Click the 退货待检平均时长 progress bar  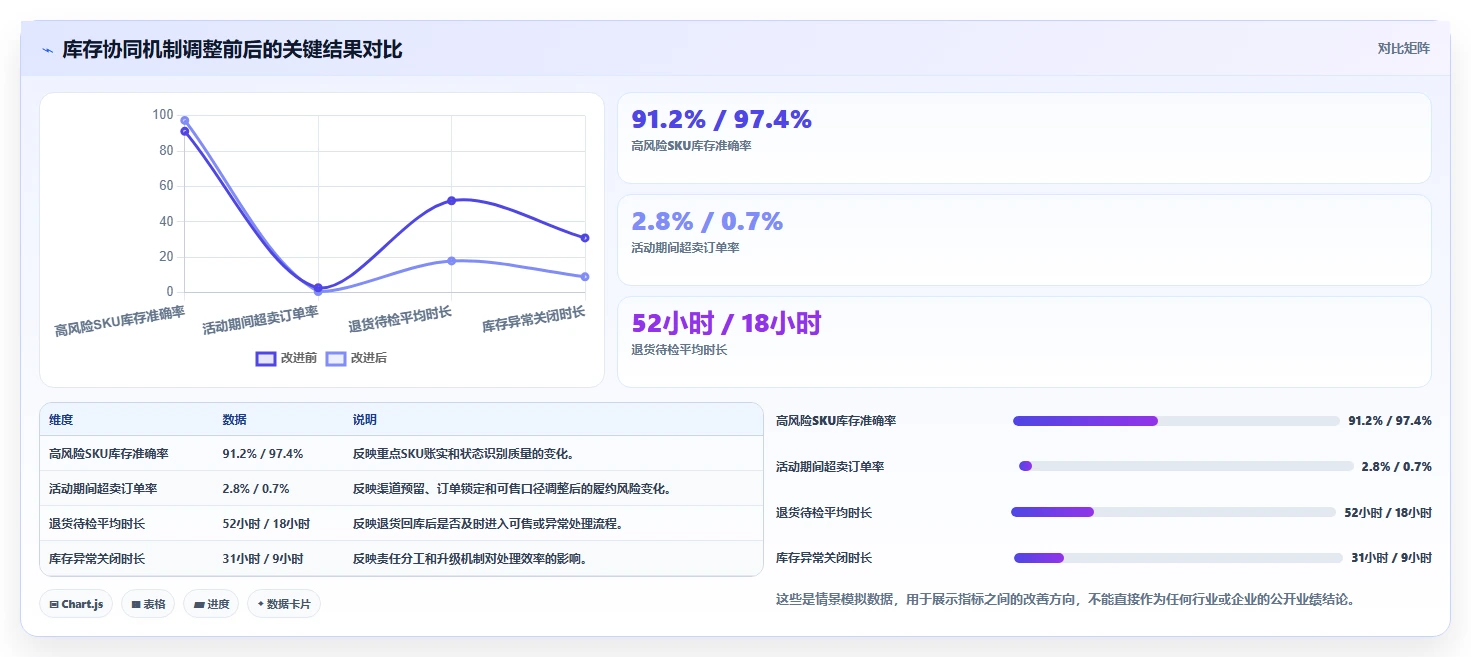point(1173,512)
